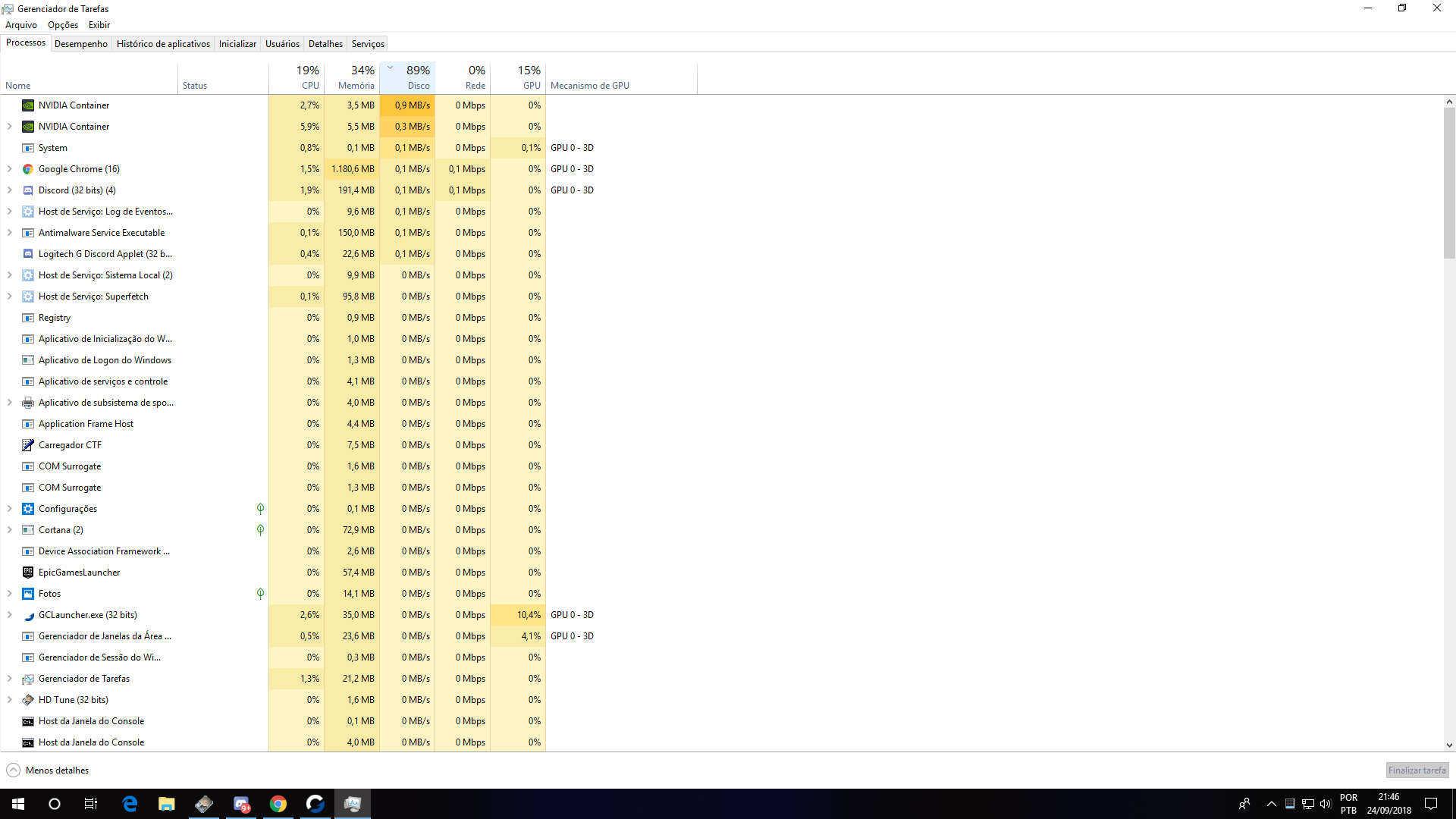
Task: Click the Discord (32 bits) process icon
Action: click(28, 190)
